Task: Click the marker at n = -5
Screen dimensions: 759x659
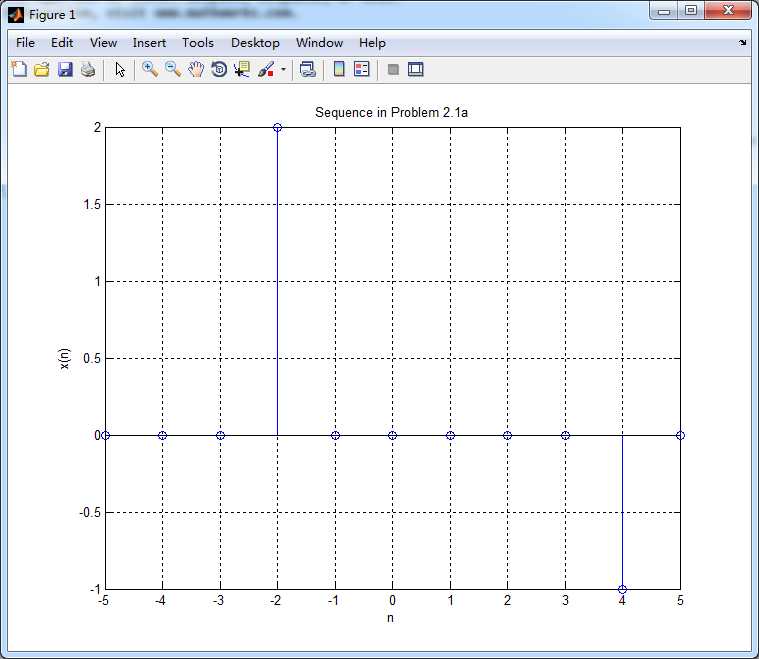Action: pos(106,435)
